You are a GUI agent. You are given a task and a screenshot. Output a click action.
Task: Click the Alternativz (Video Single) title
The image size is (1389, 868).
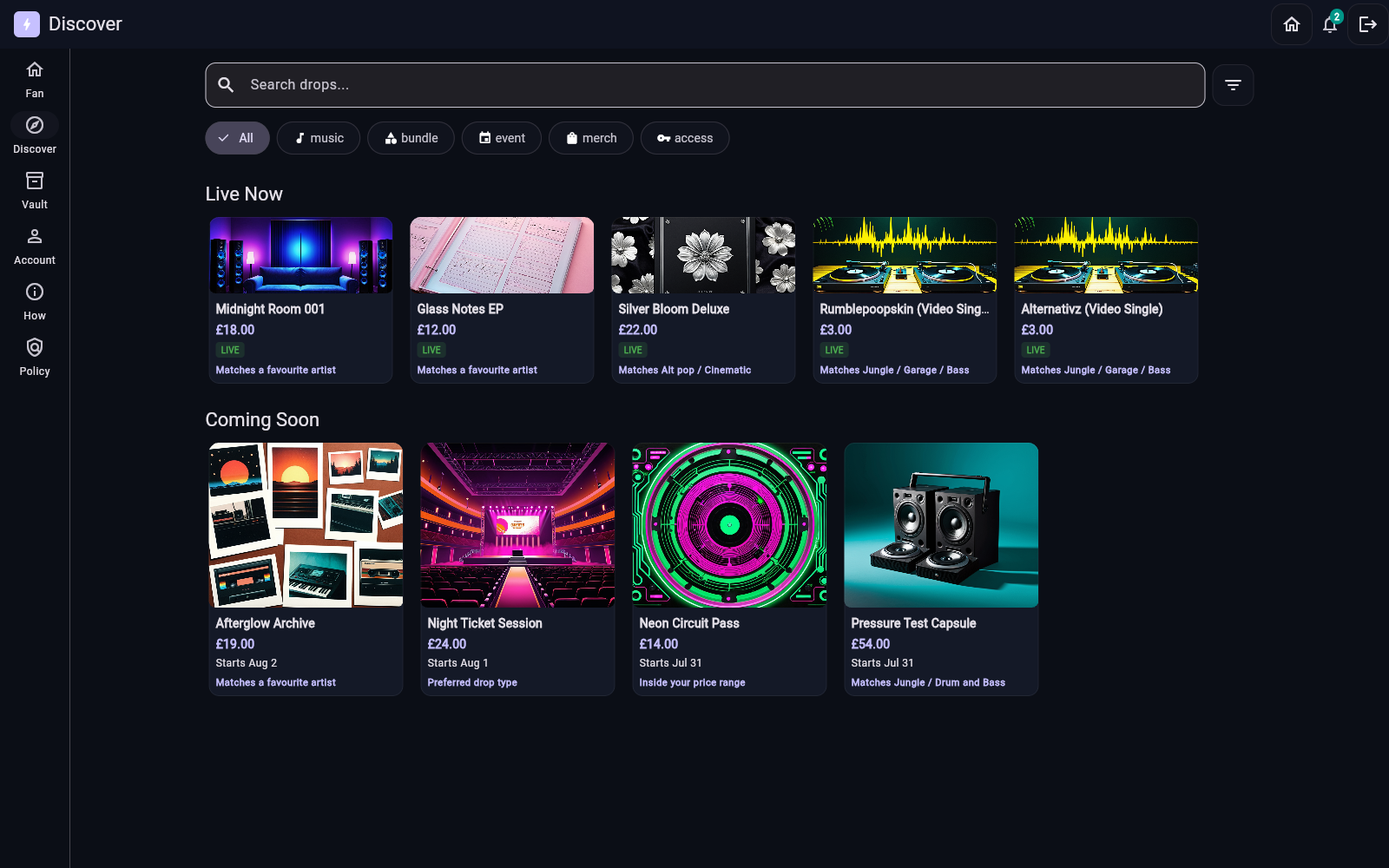[1091, 309]
